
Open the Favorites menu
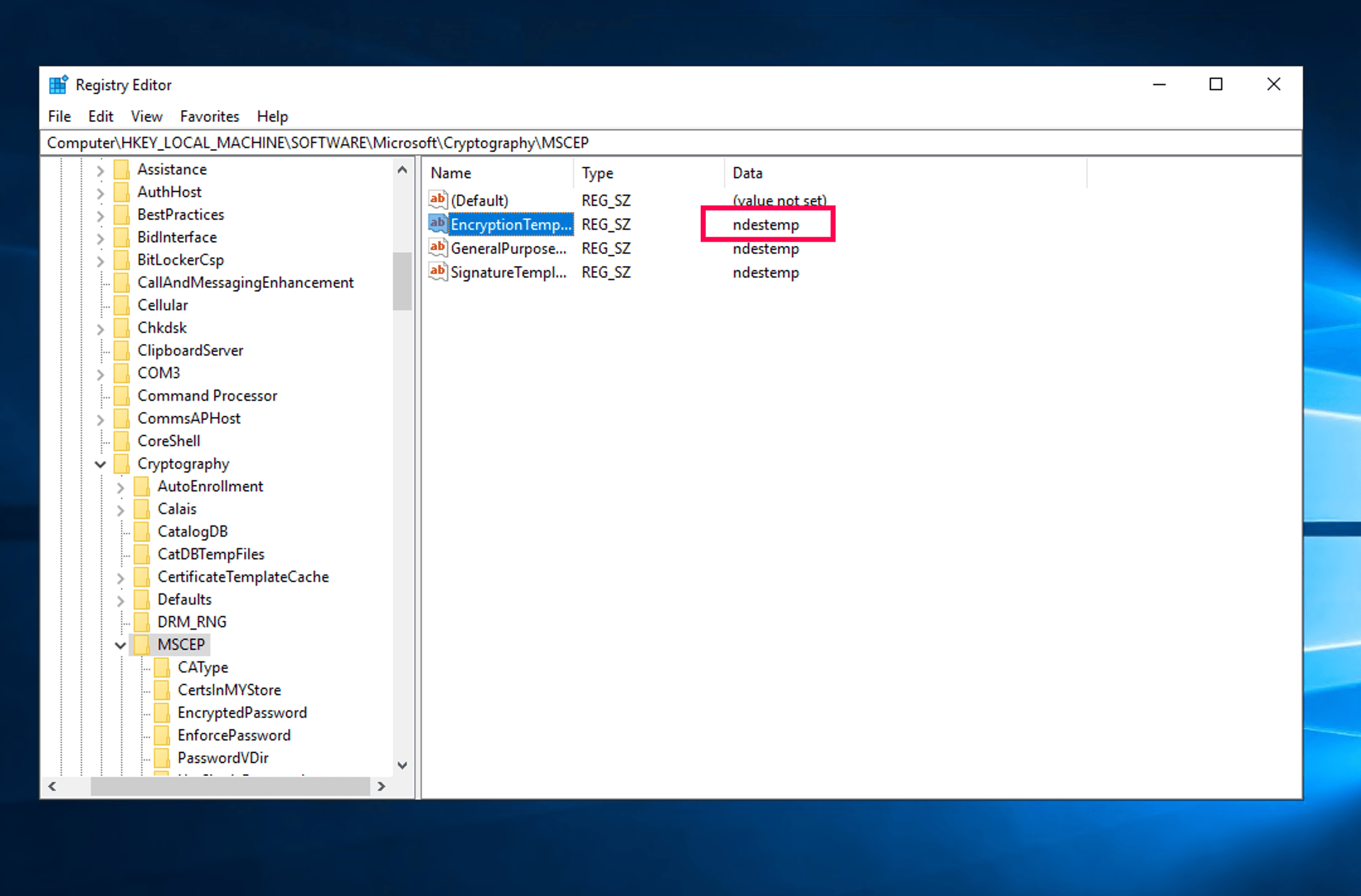pos(209,116)
